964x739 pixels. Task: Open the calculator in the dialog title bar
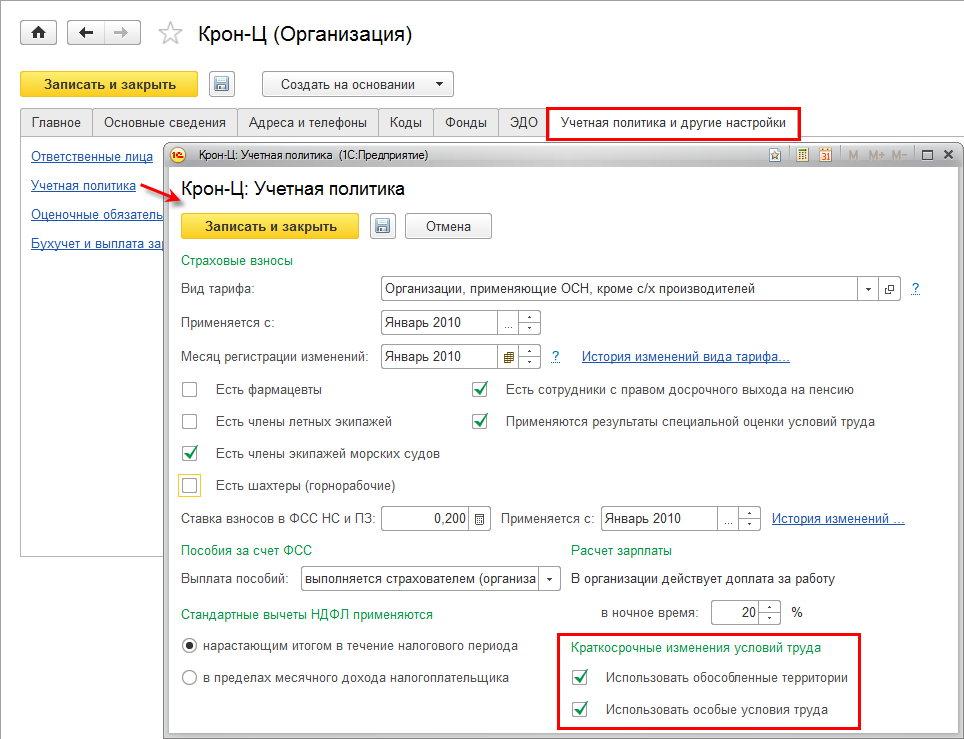[x=802, y=155]
